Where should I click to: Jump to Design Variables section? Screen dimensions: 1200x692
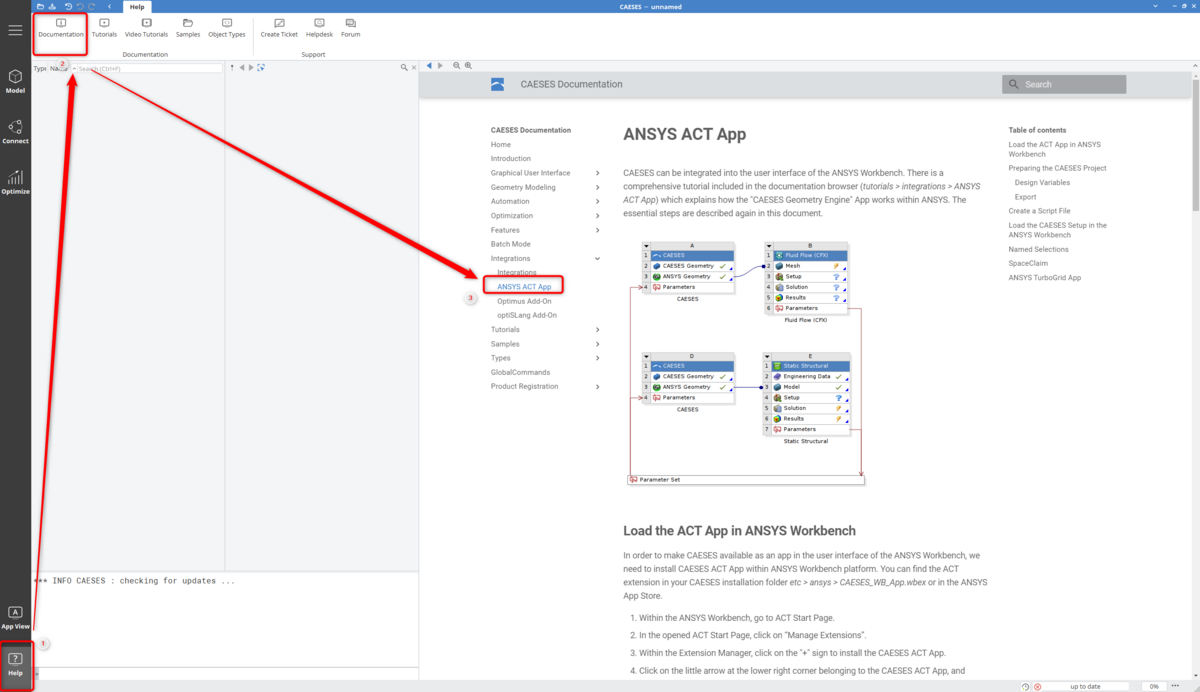click(x=1042, y=183)
